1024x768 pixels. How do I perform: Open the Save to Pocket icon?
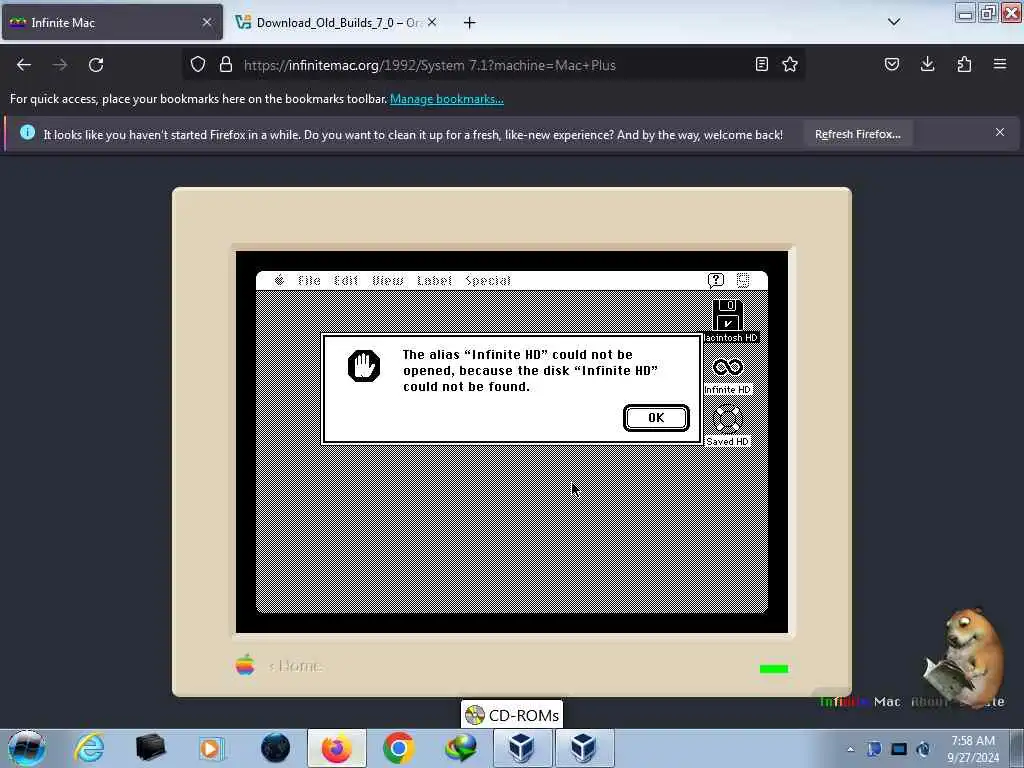892,64
